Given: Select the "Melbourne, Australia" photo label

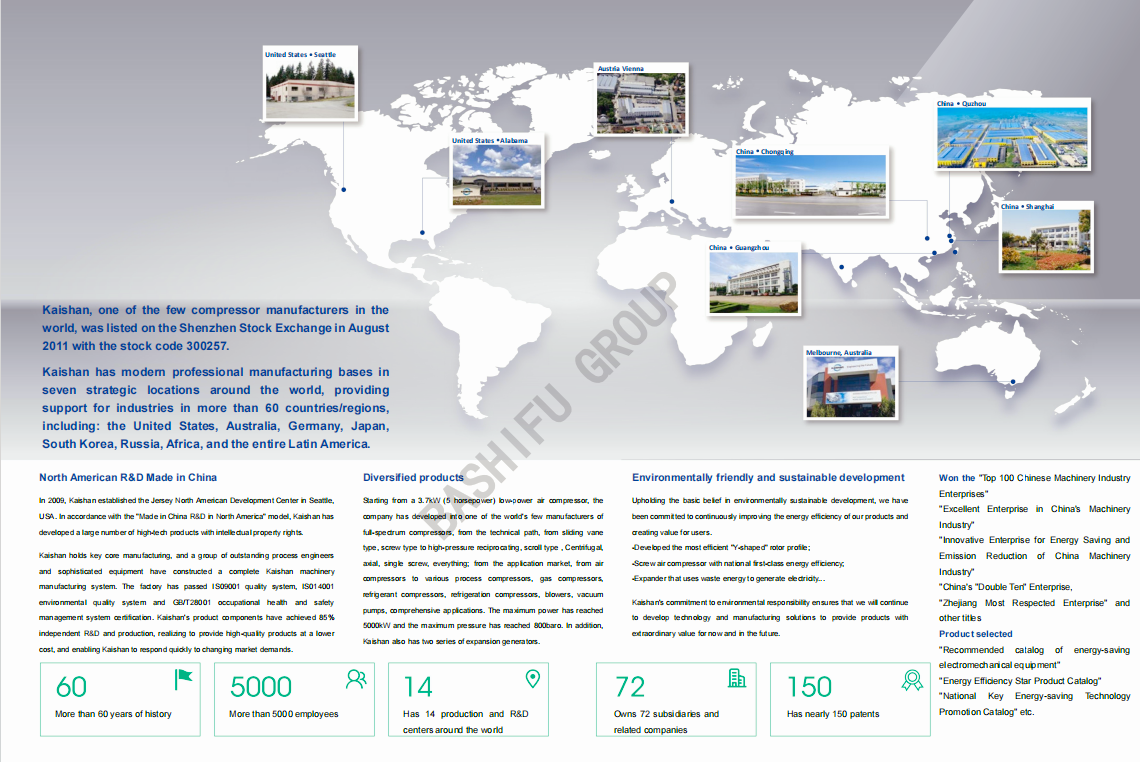Looking at the screenshot, I should tap(838, 353).
